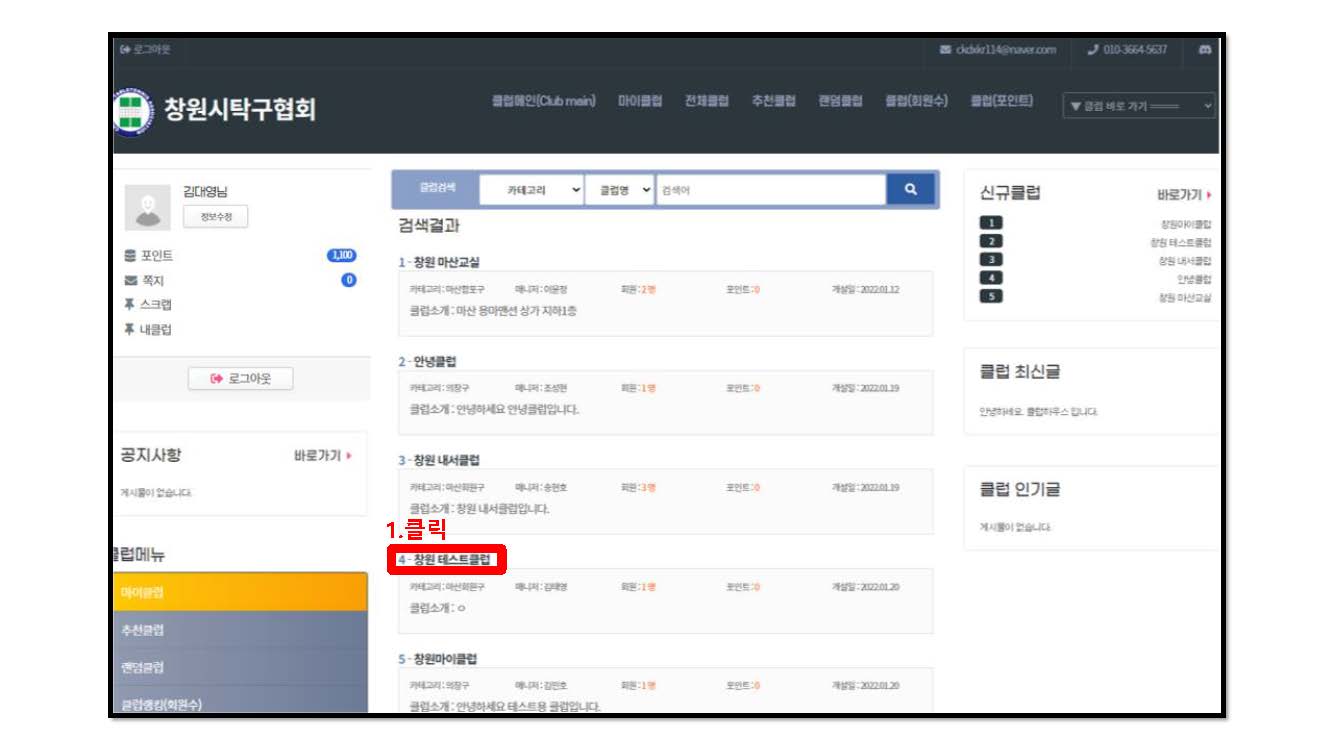
Task: Click the 로그아웃 button under profile panel
Action: 241,378
